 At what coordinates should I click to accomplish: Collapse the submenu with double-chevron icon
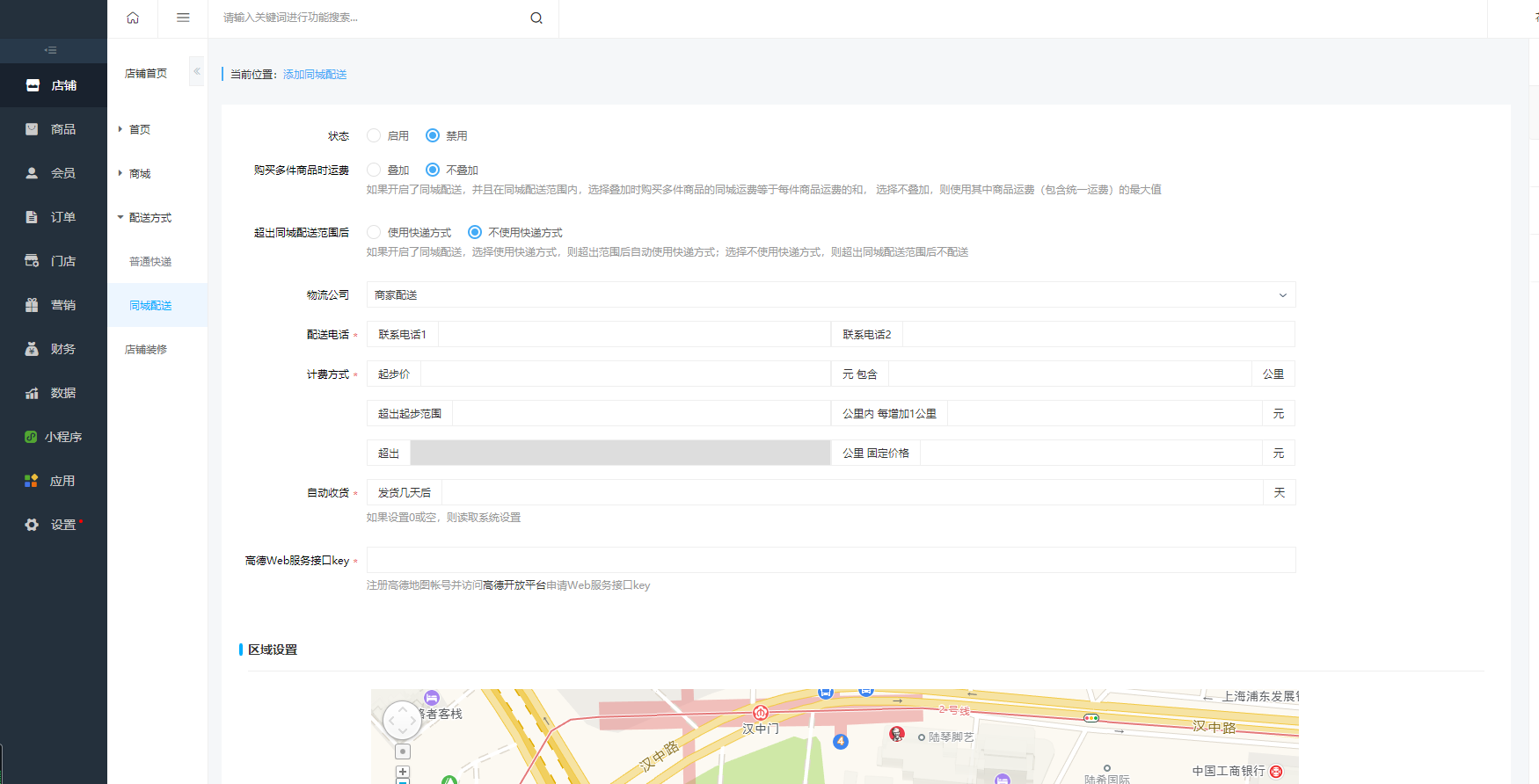click(x=197, y=71)
